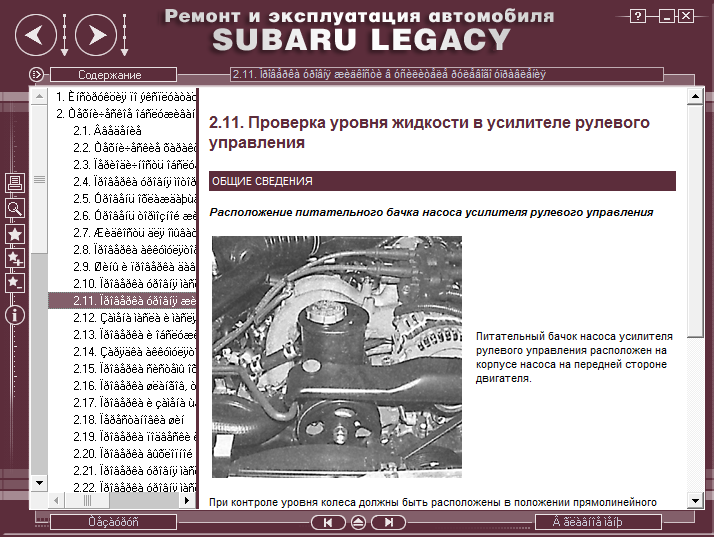The image size is (714, 537).
Task: Select highlighted section 2.11 in contents
Action: coord(122,301)
